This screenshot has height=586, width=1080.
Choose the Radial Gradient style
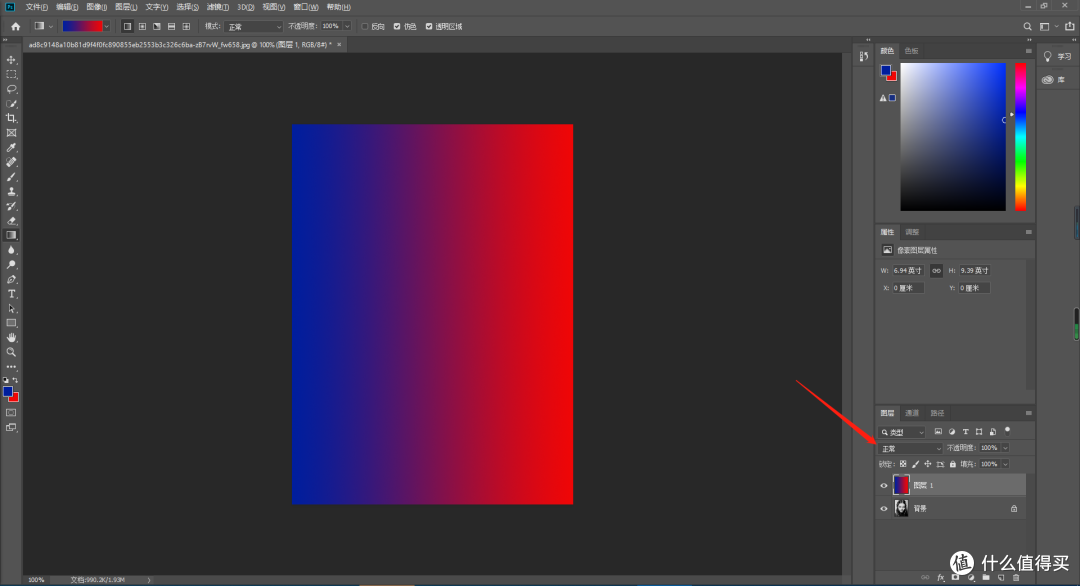[142, 26]
